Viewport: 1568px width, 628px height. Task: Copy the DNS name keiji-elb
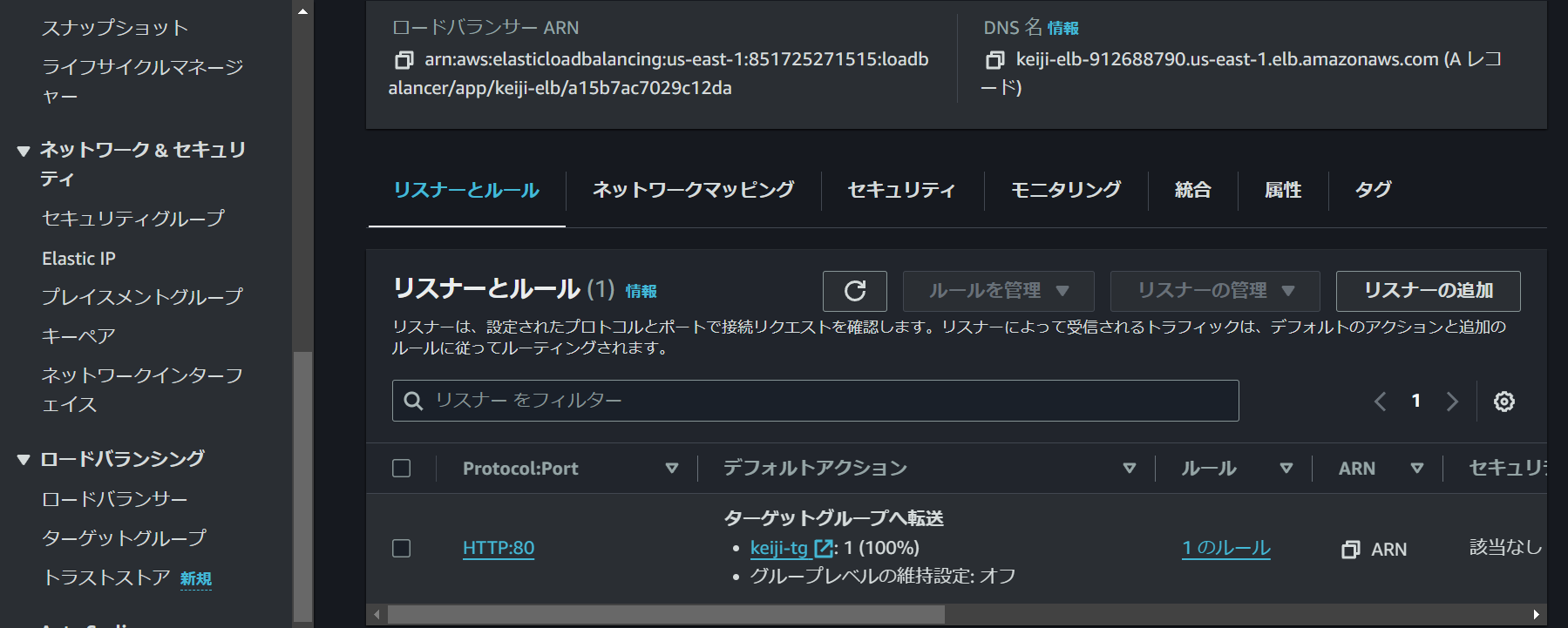click(x=994, y=60)
